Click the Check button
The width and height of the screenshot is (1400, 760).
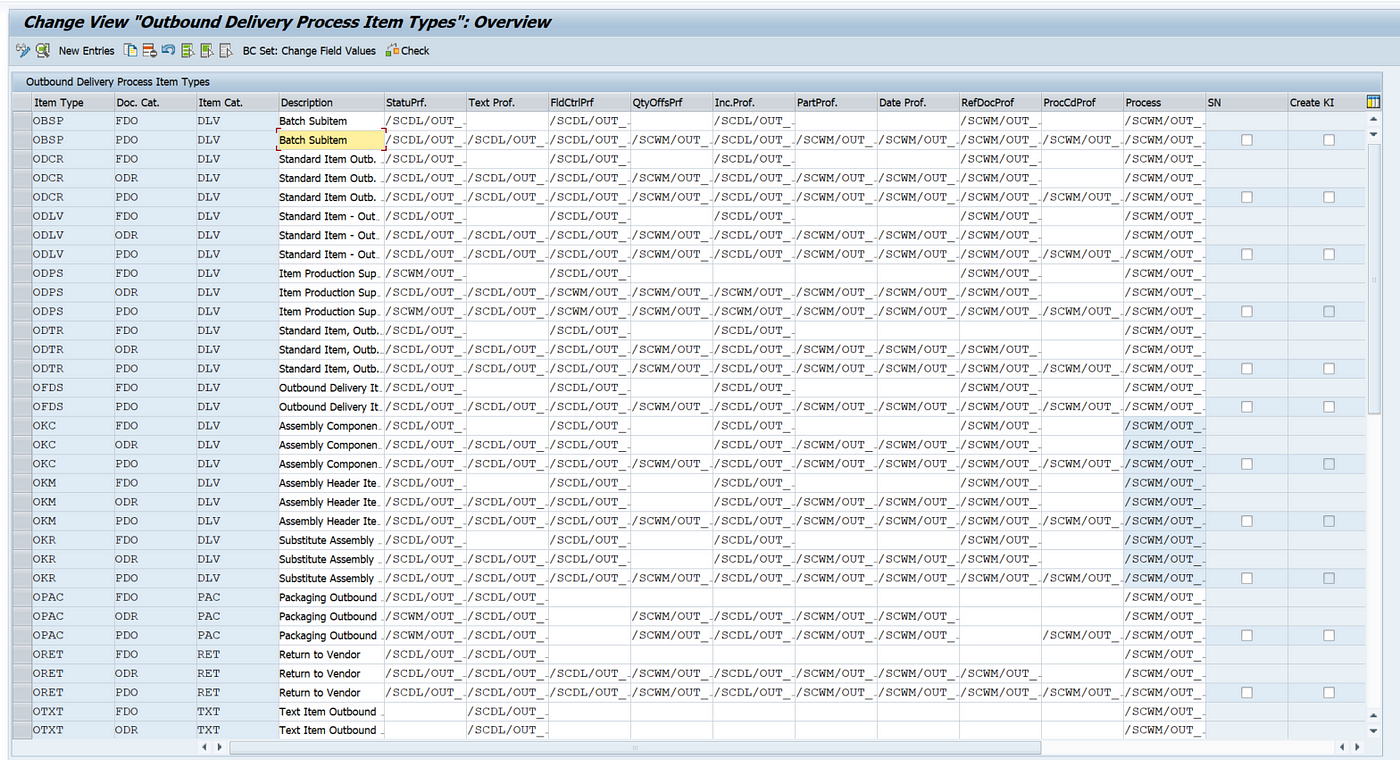tap(408, 50)
